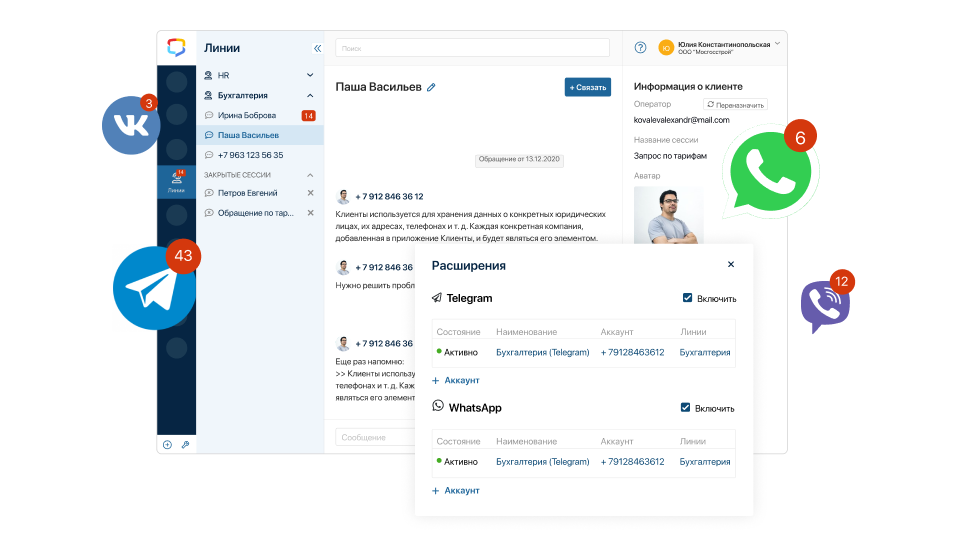Remove closed session Петров Евгений with X
The height and width of the screenshot is (546, 960).
click(x=310, y=193)
